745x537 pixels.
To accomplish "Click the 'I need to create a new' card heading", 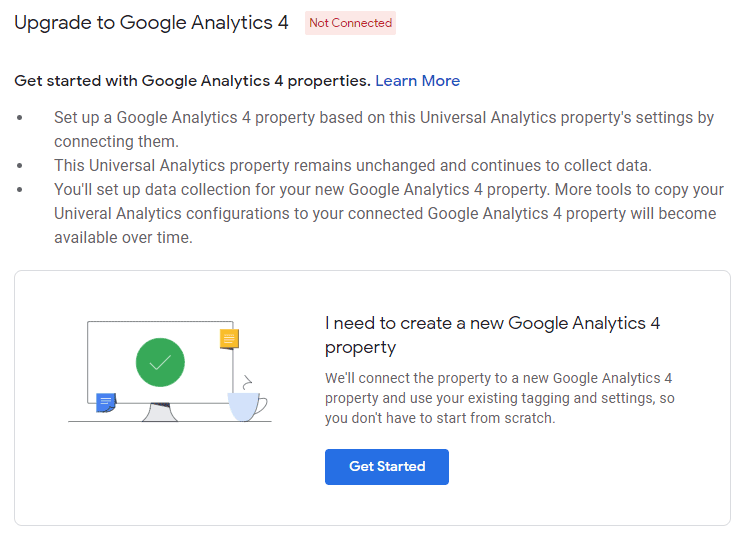I will pyautogui.click(x=492, y=335).
